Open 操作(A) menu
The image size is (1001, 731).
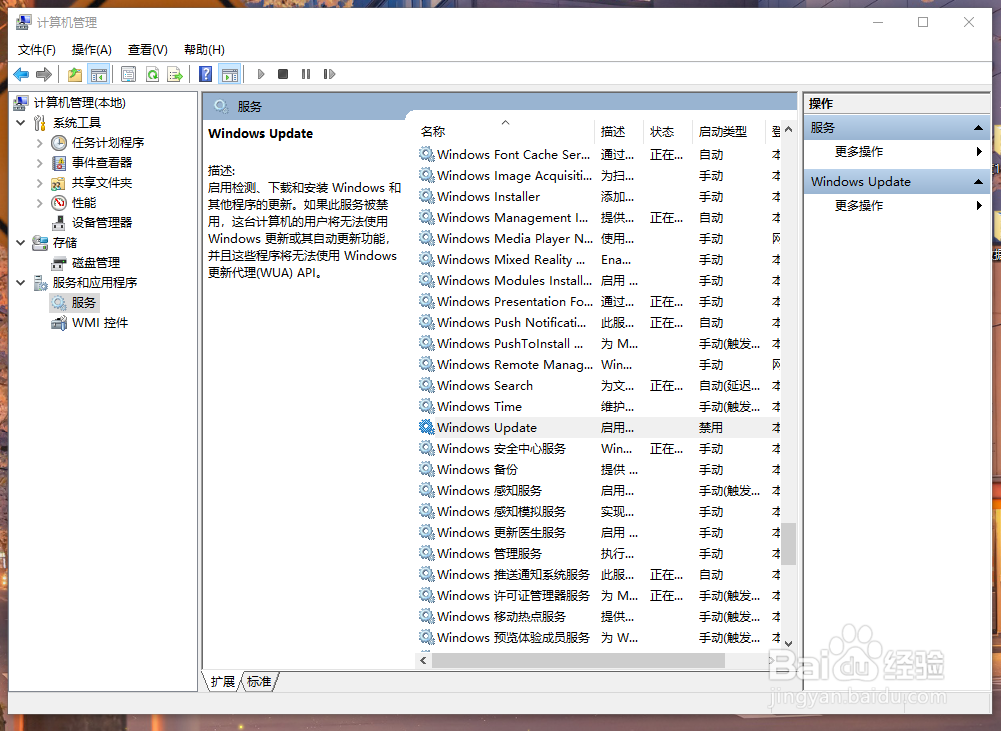tap(91, 50)
